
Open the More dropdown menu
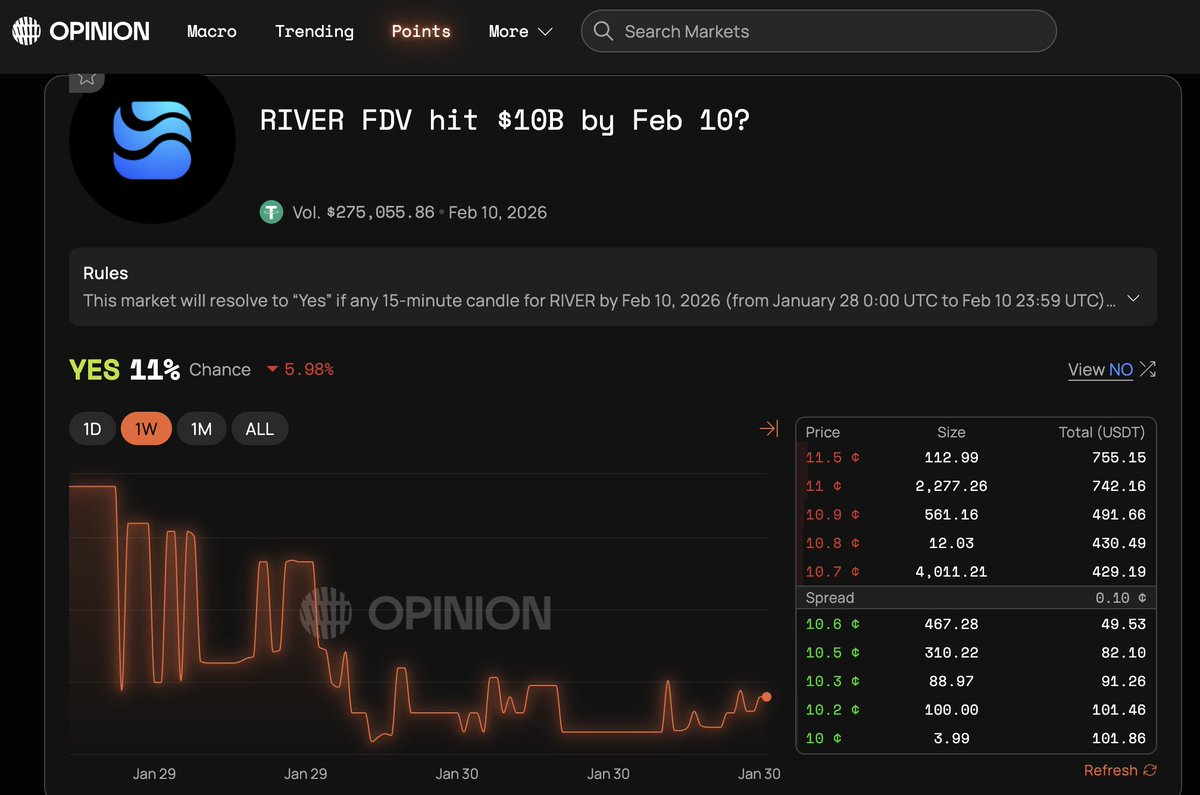pos(520,31)
